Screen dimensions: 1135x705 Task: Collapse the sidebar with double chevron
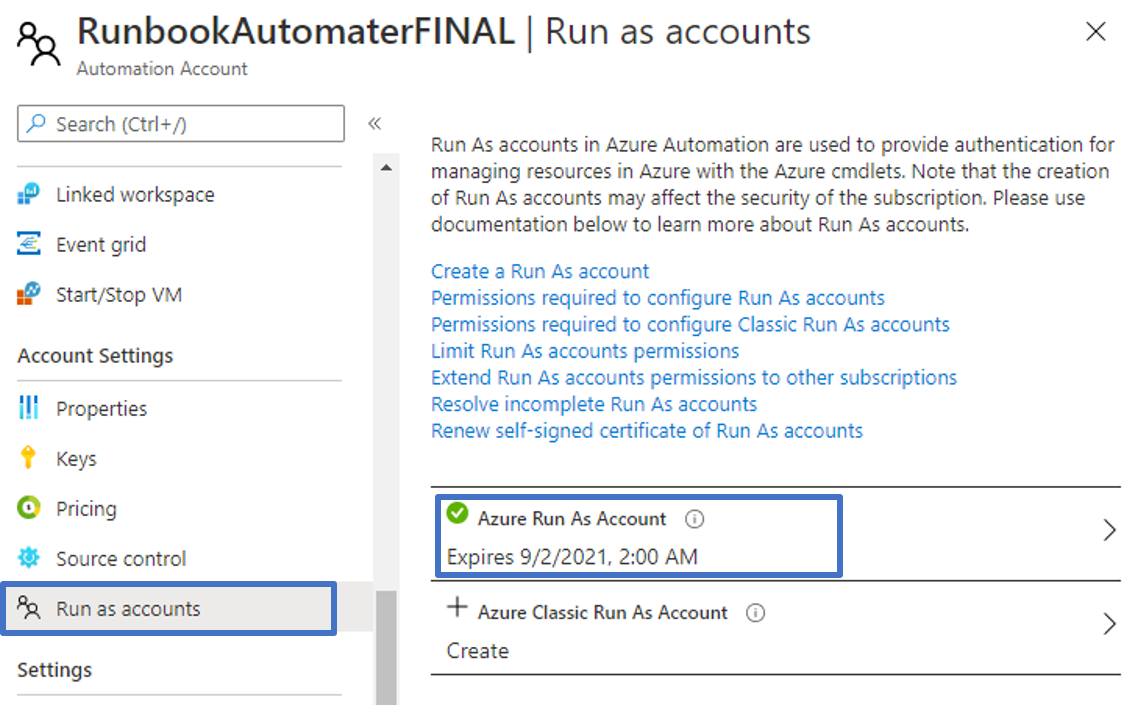coord(374,123)
